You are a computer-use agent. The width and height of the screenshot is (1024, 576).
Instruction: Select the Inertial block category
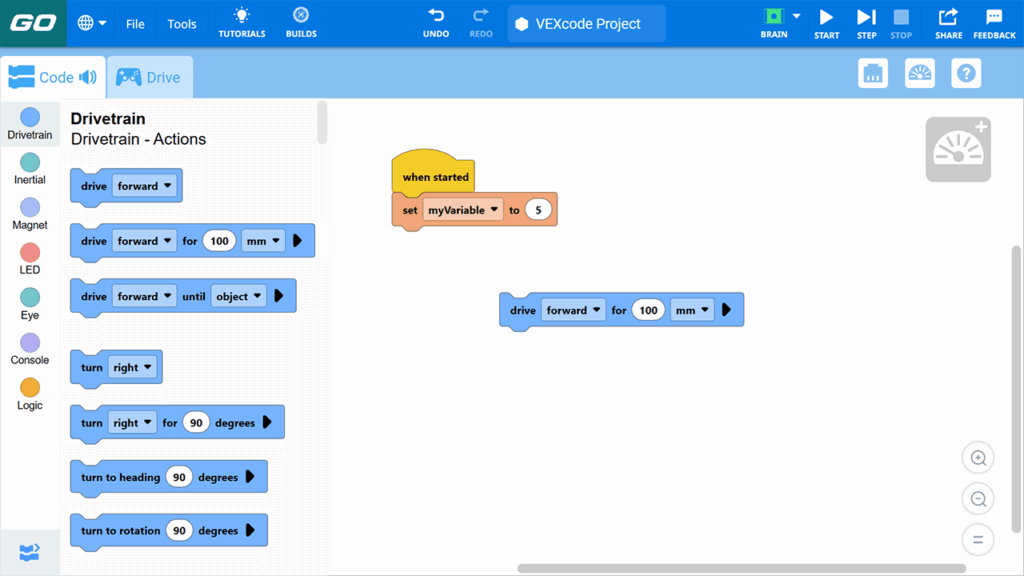click(30, 169)
